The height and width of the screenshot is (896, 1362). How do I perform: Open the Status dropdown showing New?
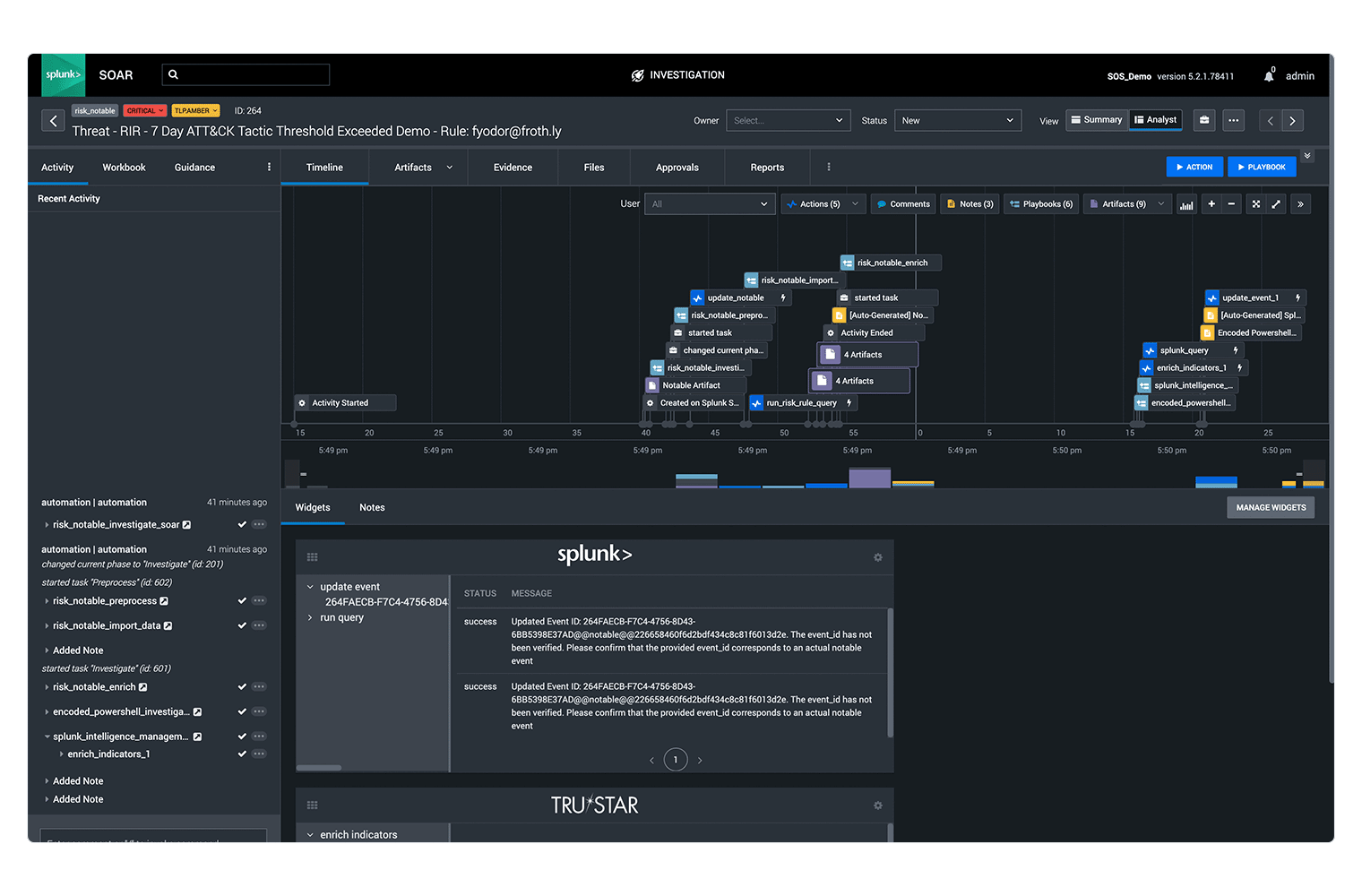(958, 121)
